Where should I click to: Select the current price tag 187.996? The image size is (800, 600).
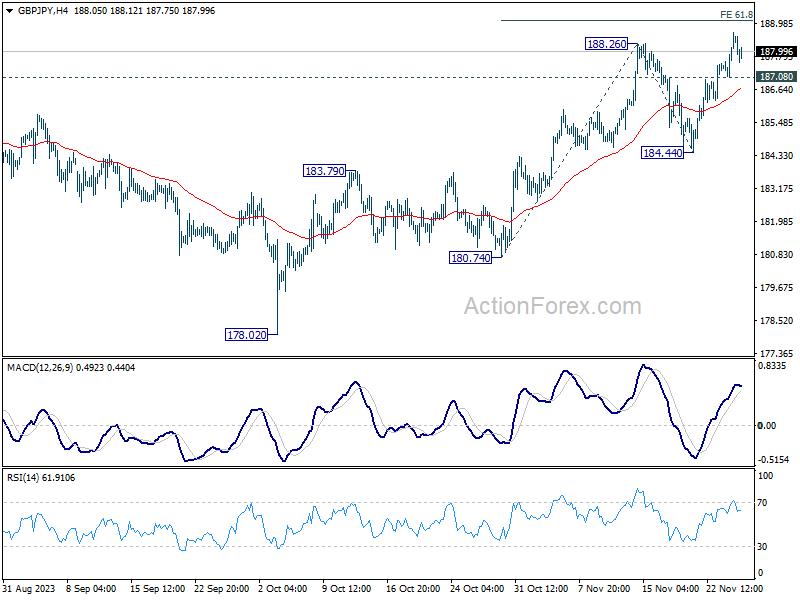point(776,52)
